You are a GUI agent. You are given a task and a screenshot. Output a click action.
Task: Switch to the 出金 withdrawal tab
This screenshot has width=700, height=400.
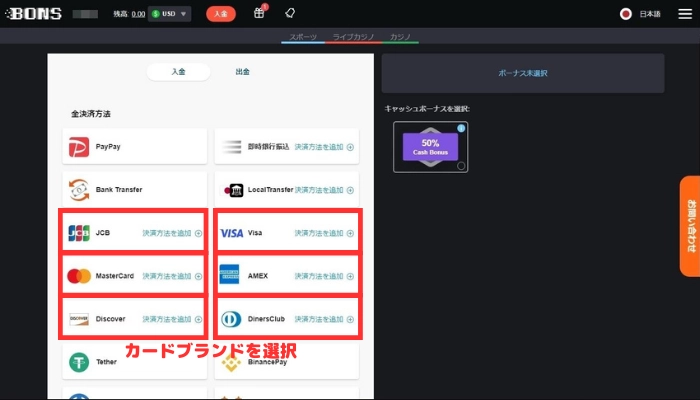click(242, 72)
